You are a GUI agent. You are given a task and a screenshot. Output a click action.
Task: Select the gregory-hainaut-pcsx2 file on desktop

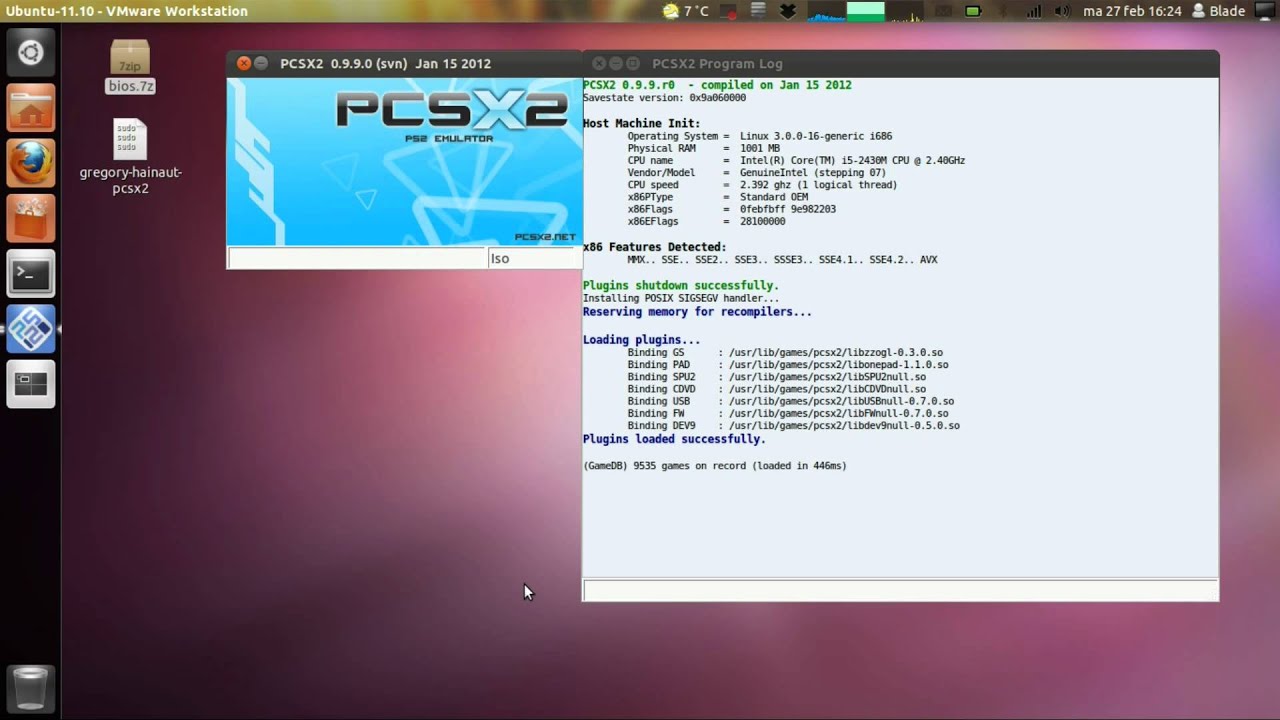[x=130, y=157]
